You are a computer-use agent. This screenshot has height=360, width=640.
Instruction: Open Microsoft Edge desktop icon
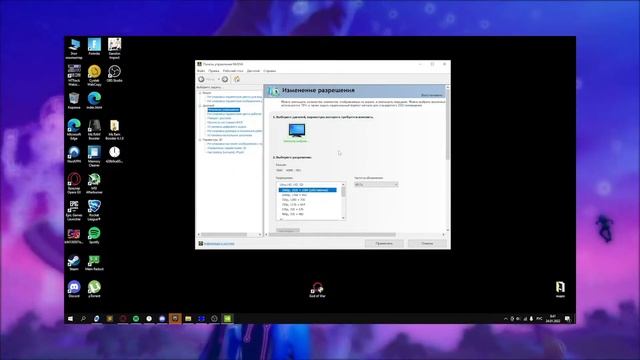[x=74, y=130]
